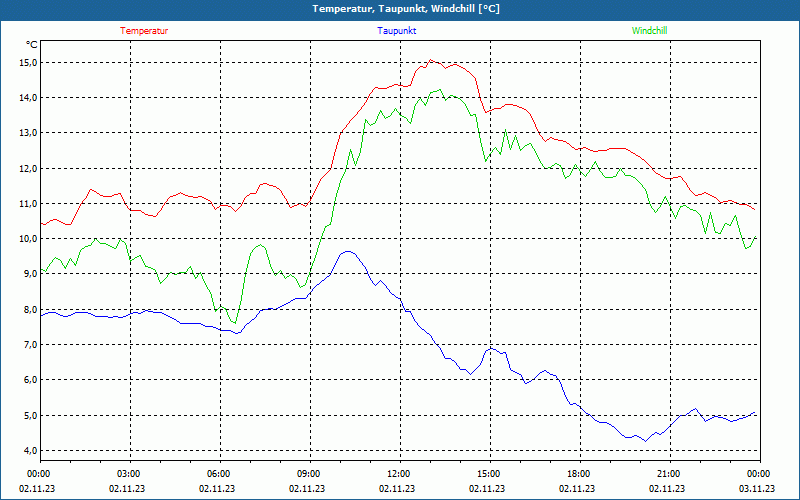Click the 13,0 y-axis value
Image resolution: width=800 pixels, height=500 pixels.
pyautogui.click(x=28, y=133)
